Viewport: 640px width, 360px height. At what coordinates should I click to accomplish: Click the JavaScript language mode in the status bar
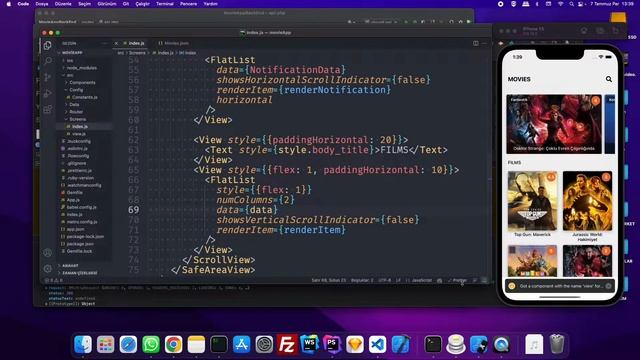422,280
